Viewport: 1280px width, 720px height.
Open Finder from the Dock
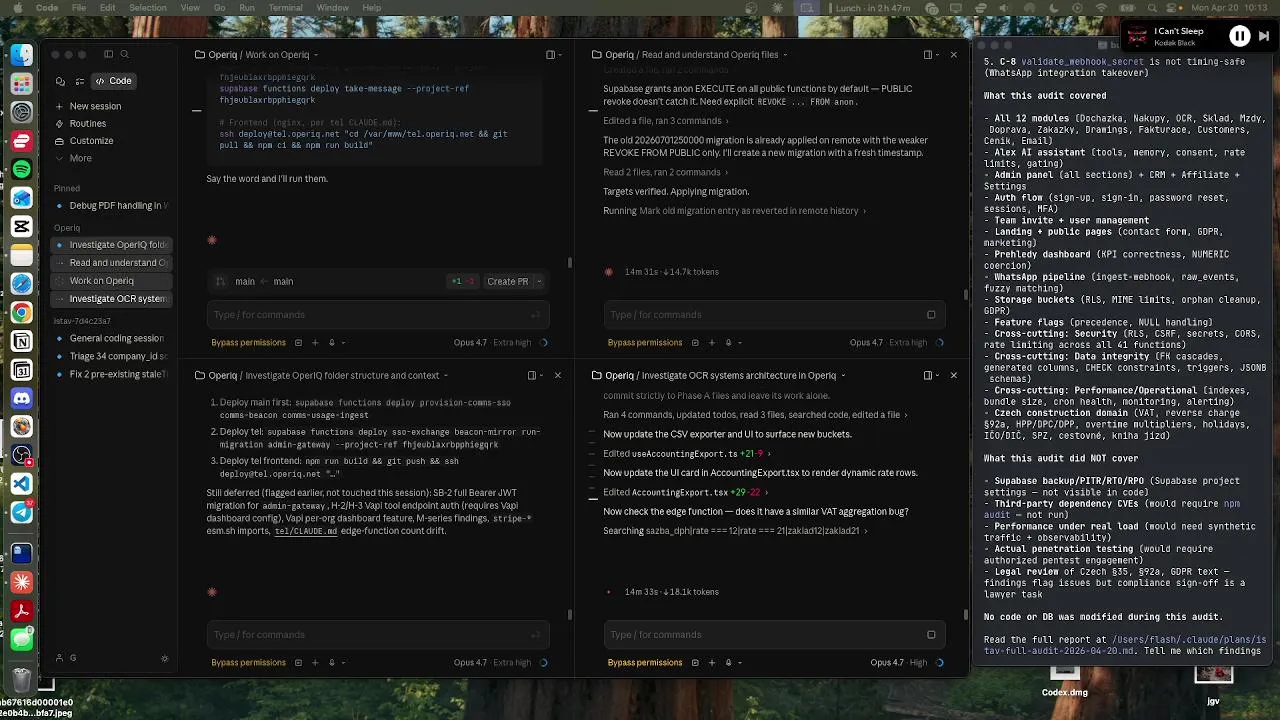21,55
